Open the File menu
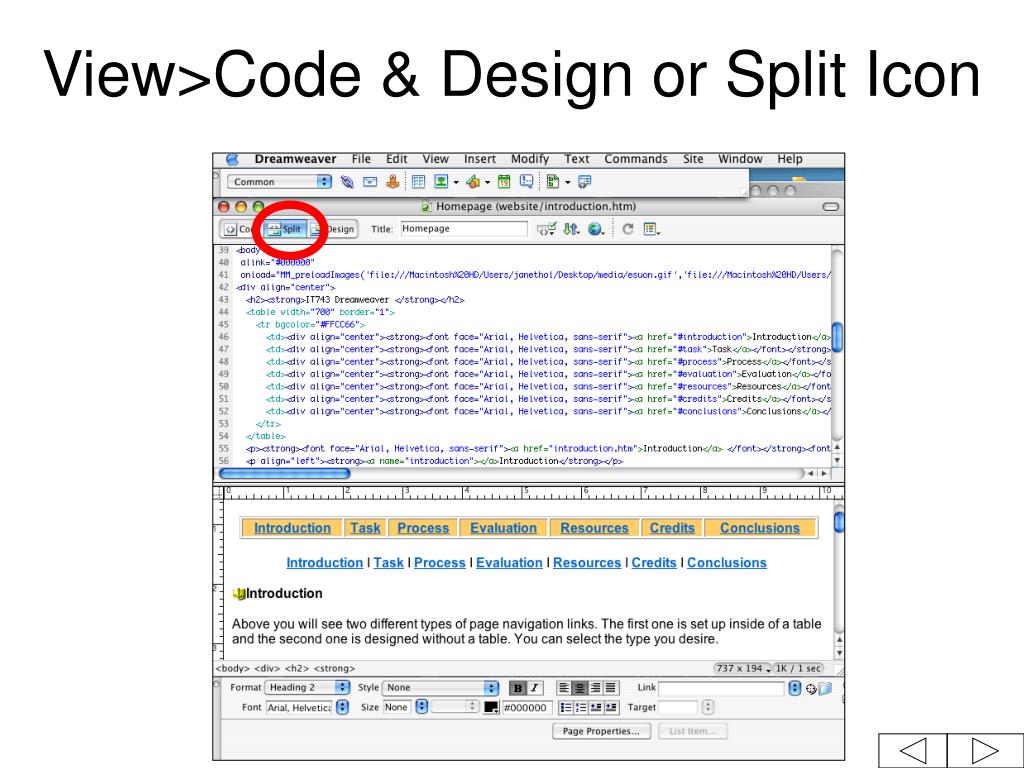Screen dimensions: 1024x768 click(361, 159)
